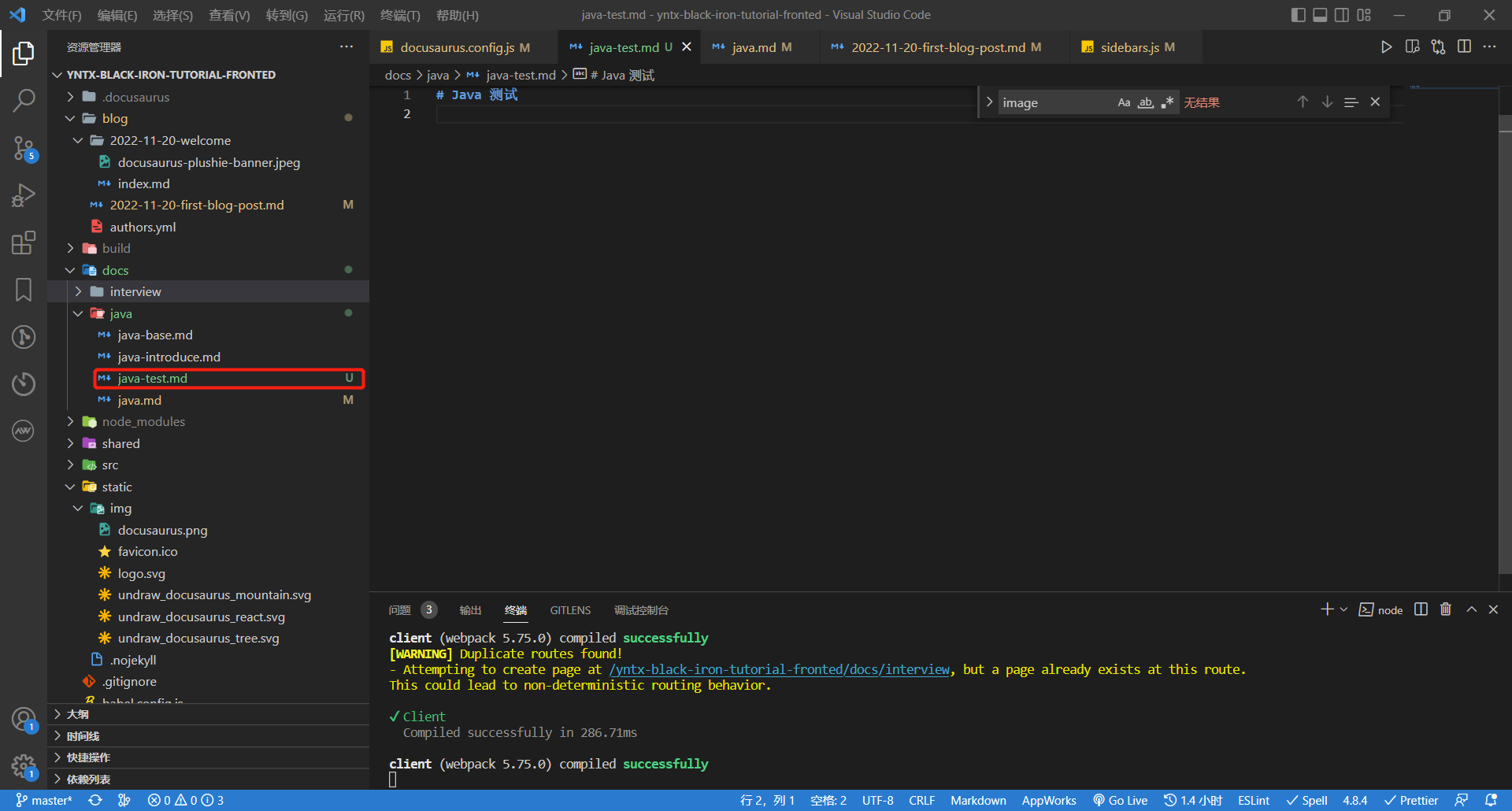The width and height of the screenshot is (1512, 811).
Task: Open notifications bell in status bar
Action: [1491, 800]
